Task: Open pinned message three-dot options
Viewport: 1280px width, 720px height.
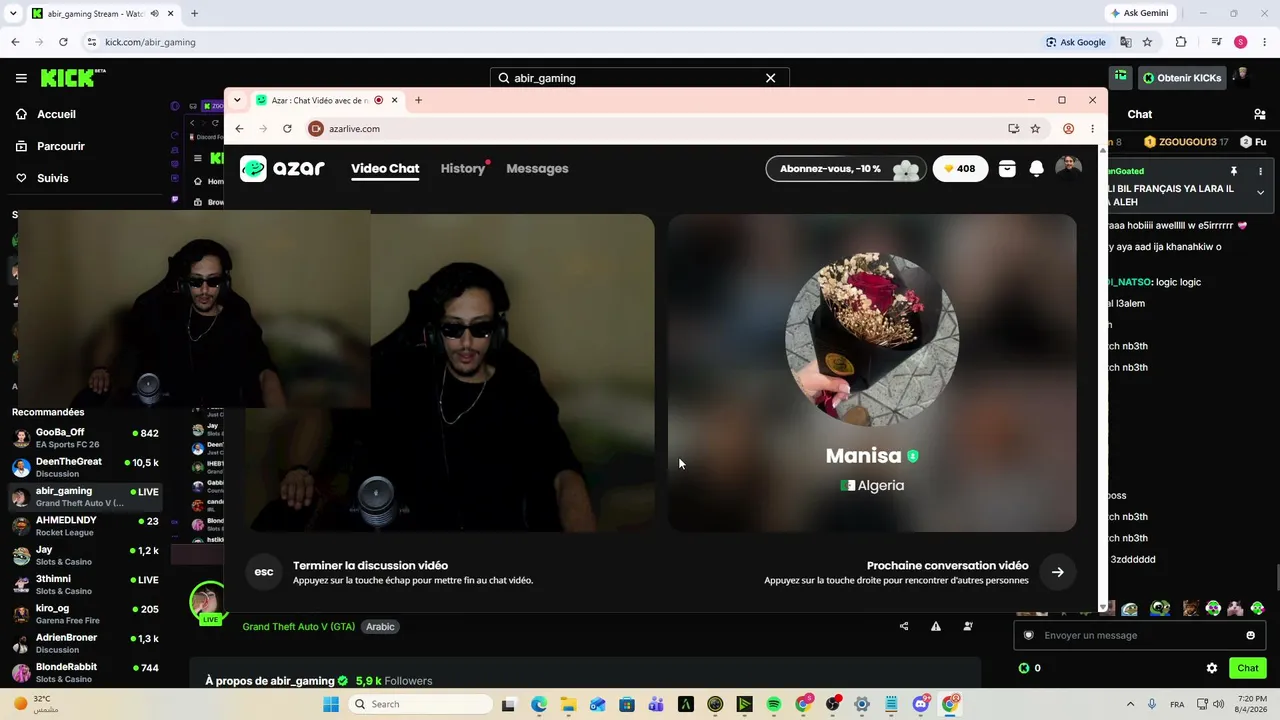Action: pos(1260,171)
